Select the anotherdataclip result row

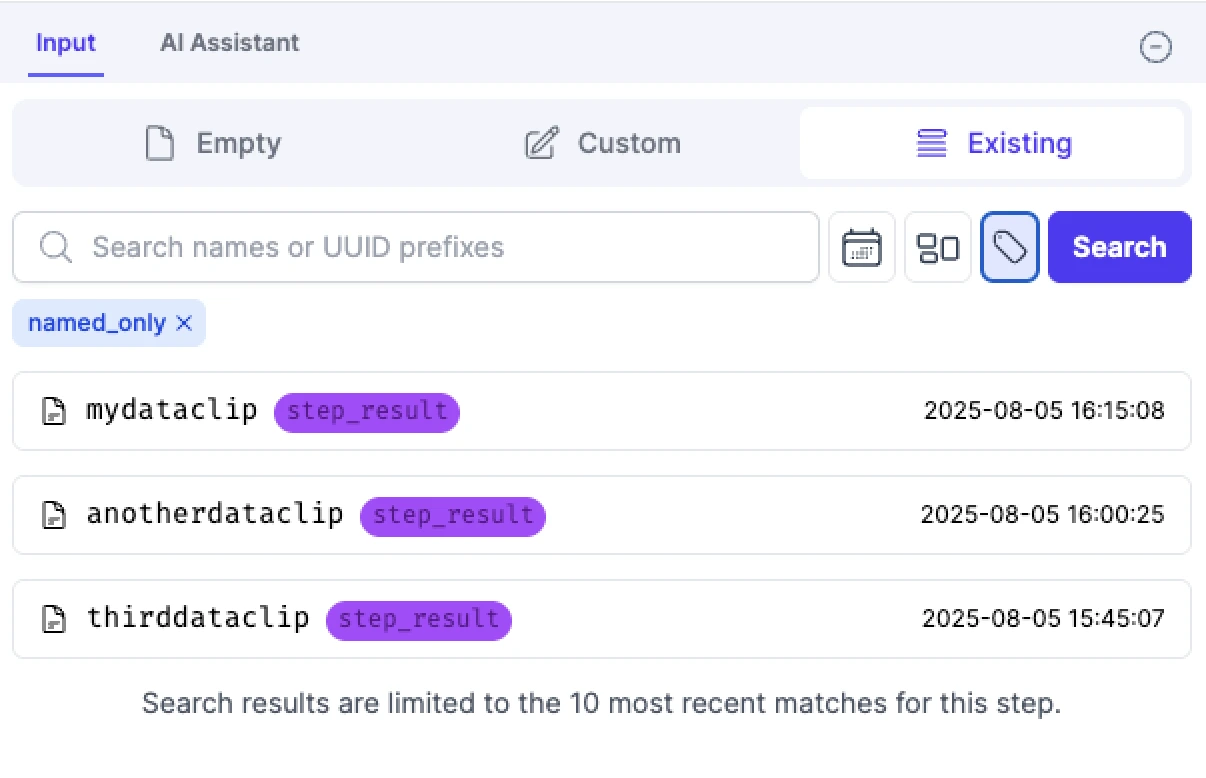pyautogui.click(x=602, y=515)
